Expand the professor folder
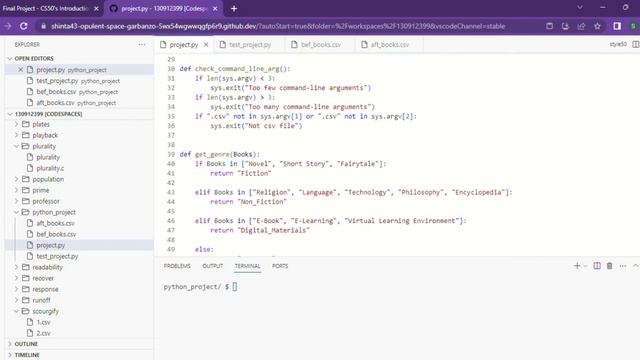640x360 pixels. 16,201
